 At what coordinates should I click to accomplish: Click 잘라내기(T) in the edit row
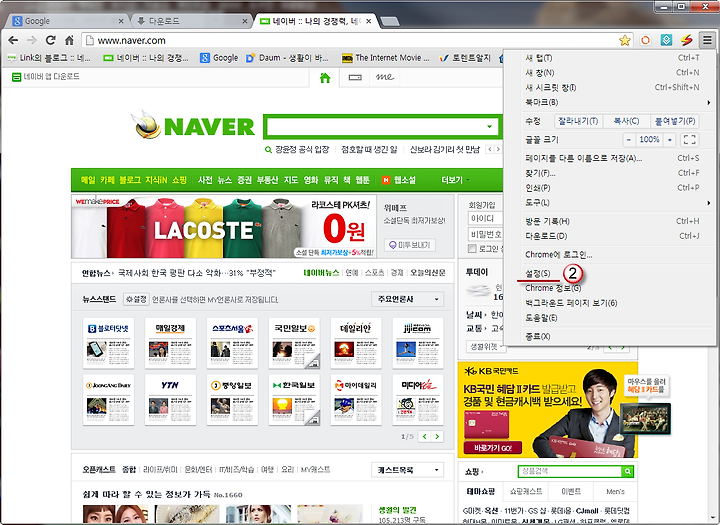tap(578, 121)
